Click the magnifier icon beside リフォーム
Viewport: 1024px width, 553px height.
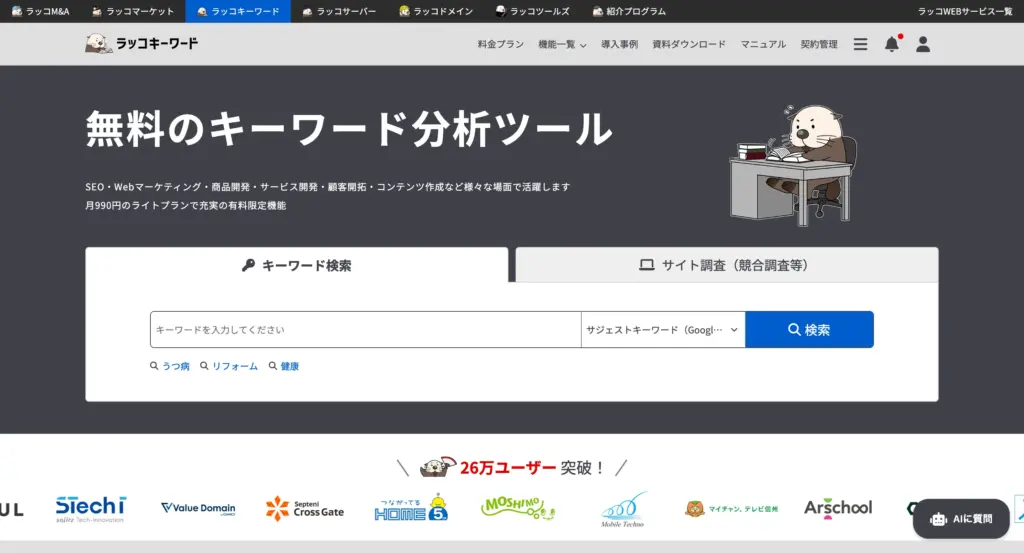204,366
